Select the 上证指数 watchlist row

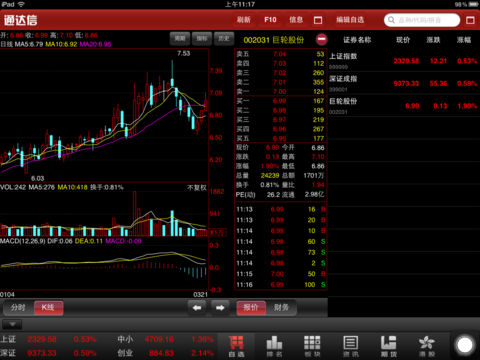point(404,61)
